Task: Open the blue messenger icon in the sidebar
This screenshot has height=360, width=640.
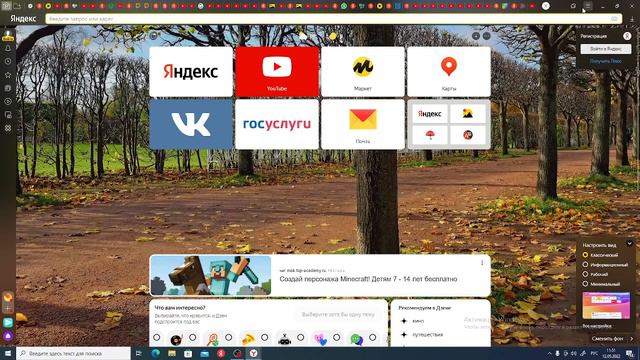Action: (8, 322)
